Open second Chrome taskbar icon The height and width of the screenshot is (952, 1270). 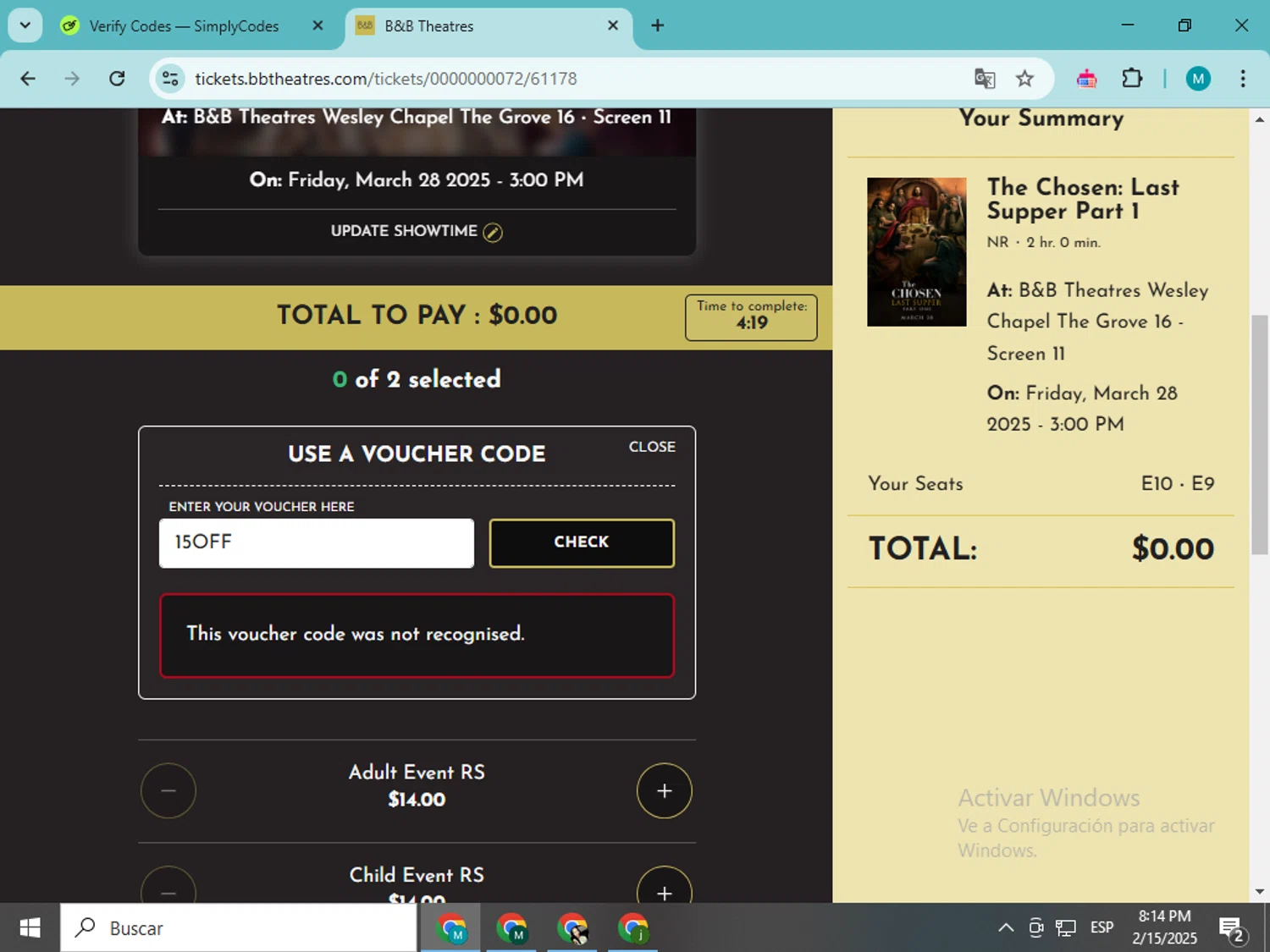tap(511, 928)
